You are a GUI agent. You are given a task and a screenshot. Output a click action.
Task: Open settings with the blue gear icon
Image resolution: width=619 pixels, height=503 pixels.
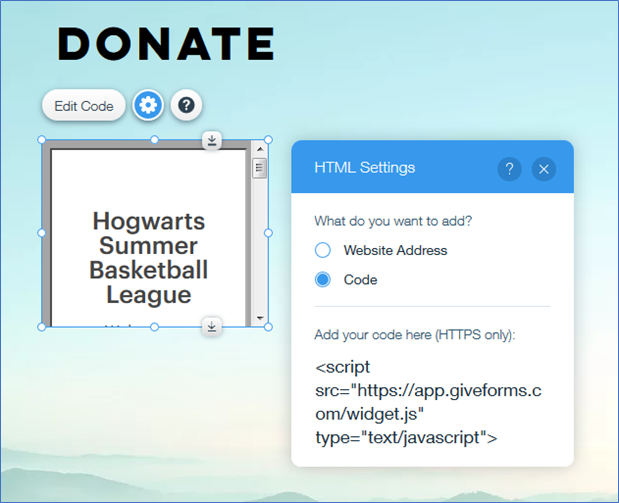click(148, 105)
